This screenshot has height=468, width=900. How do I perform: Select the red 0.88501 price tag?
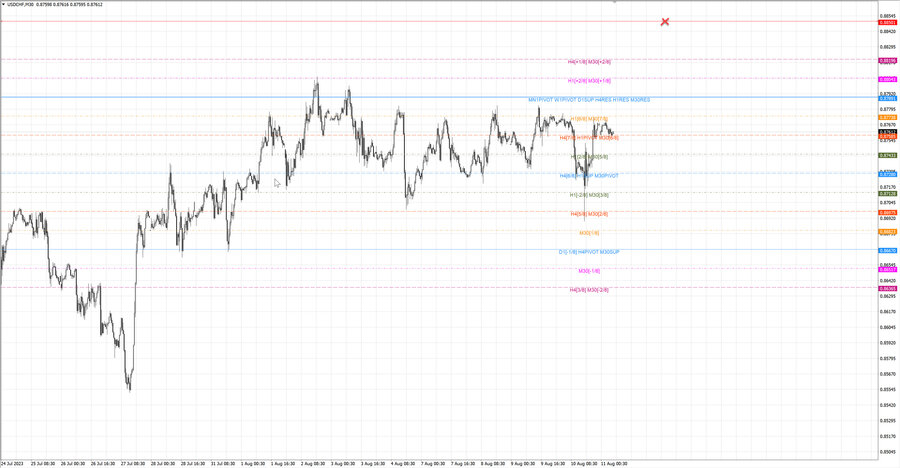(888, 22)
